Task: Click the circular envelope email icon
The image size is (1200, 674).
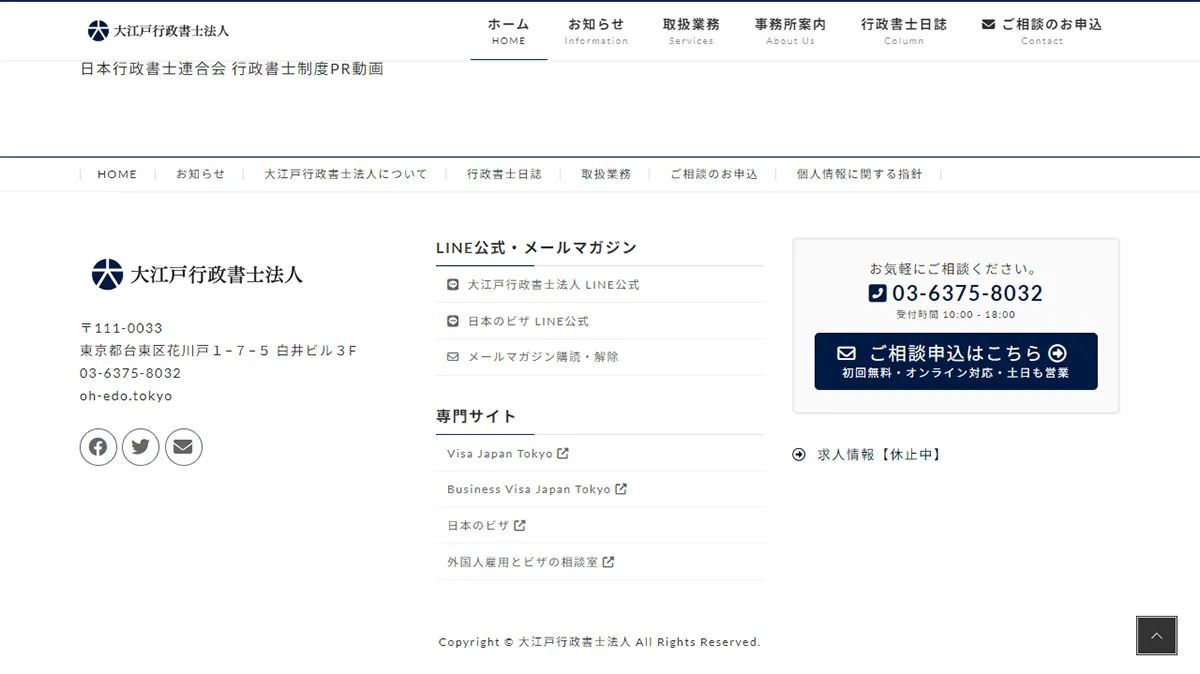Action: coord(183,447)
